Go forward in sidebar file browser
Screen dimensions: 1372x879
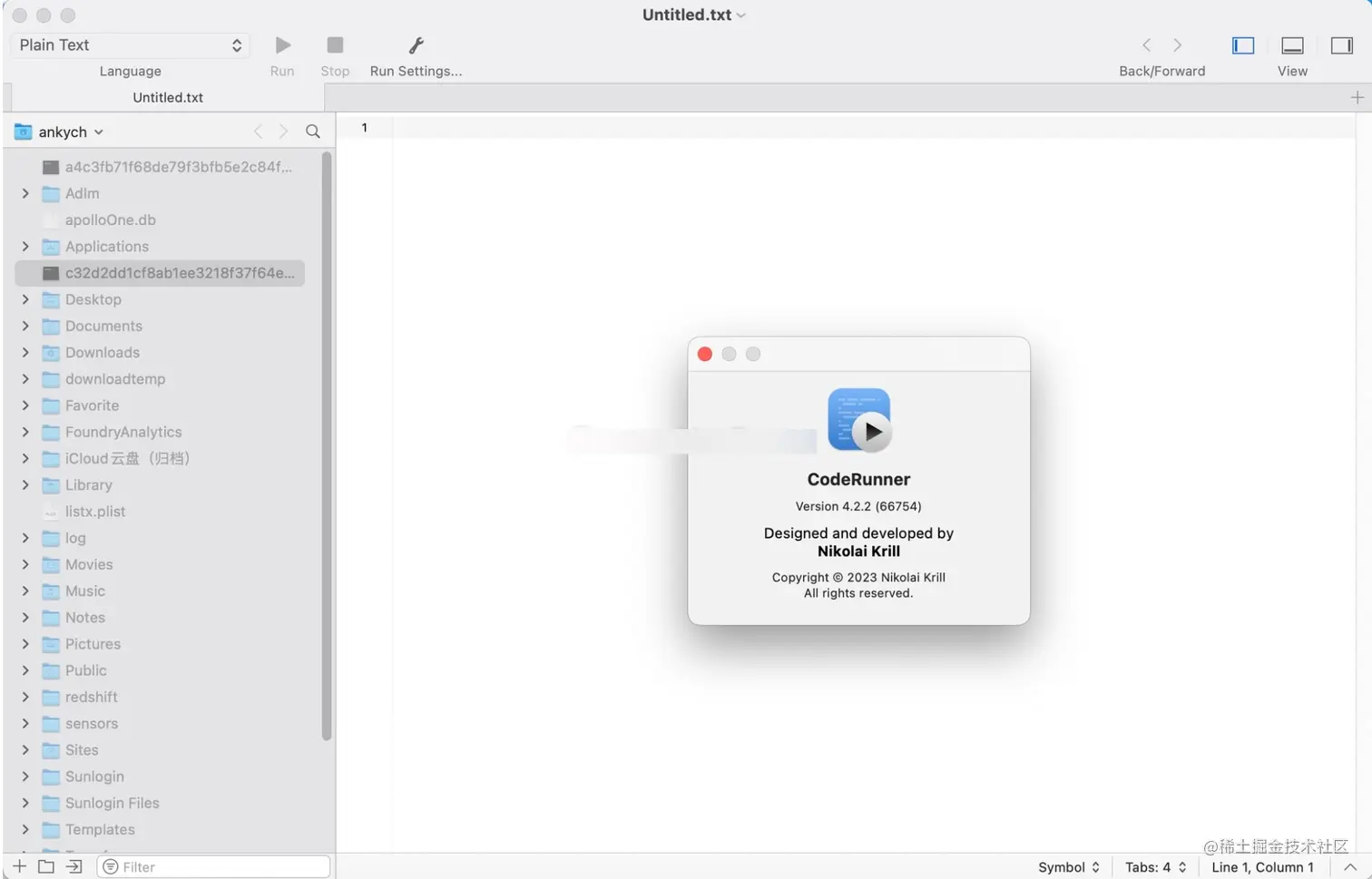tap(284, 132)
